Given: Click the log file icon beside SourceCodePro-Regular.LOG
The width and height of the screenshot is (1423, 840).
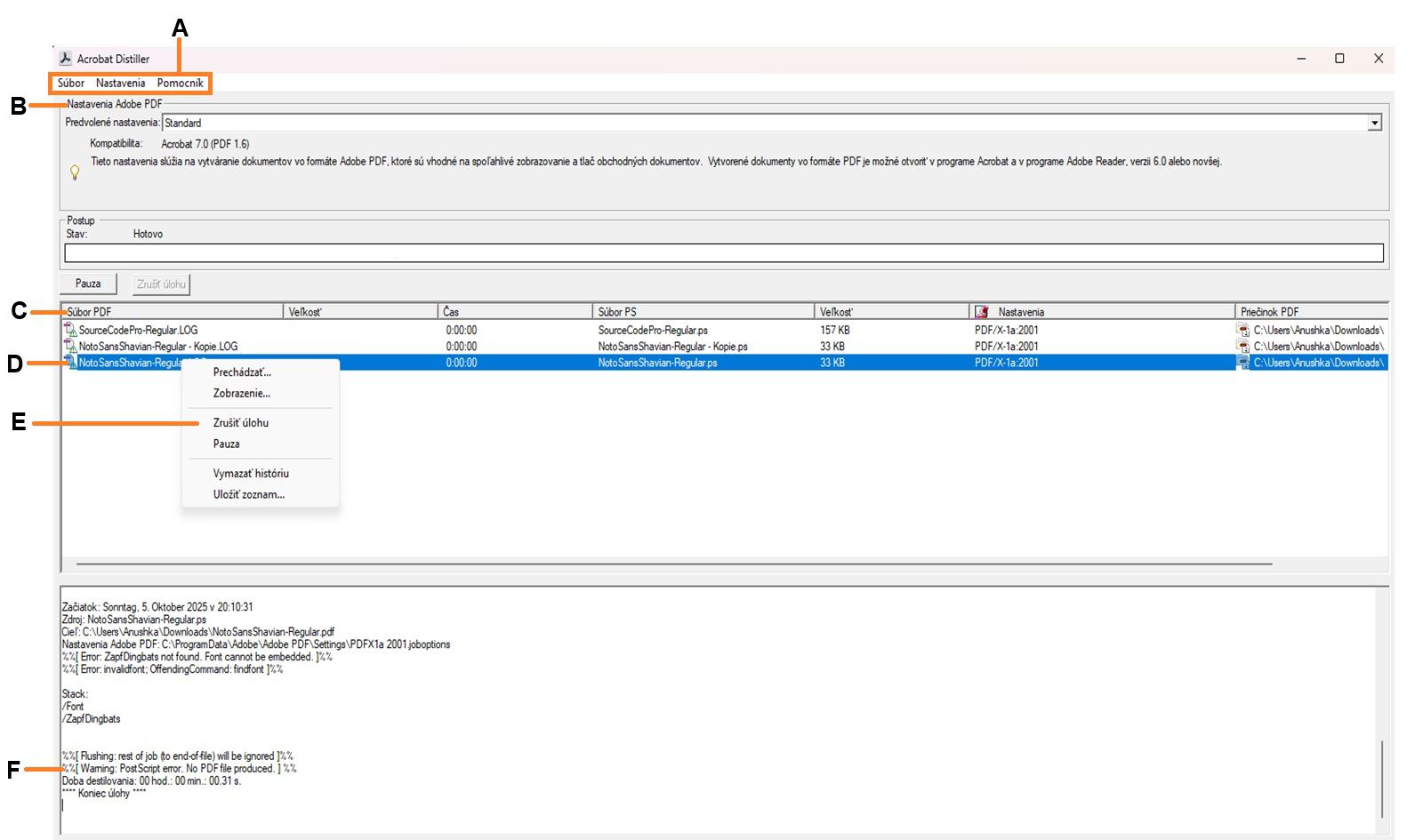Looking at the screenshot, I should (x=71, y=330).
